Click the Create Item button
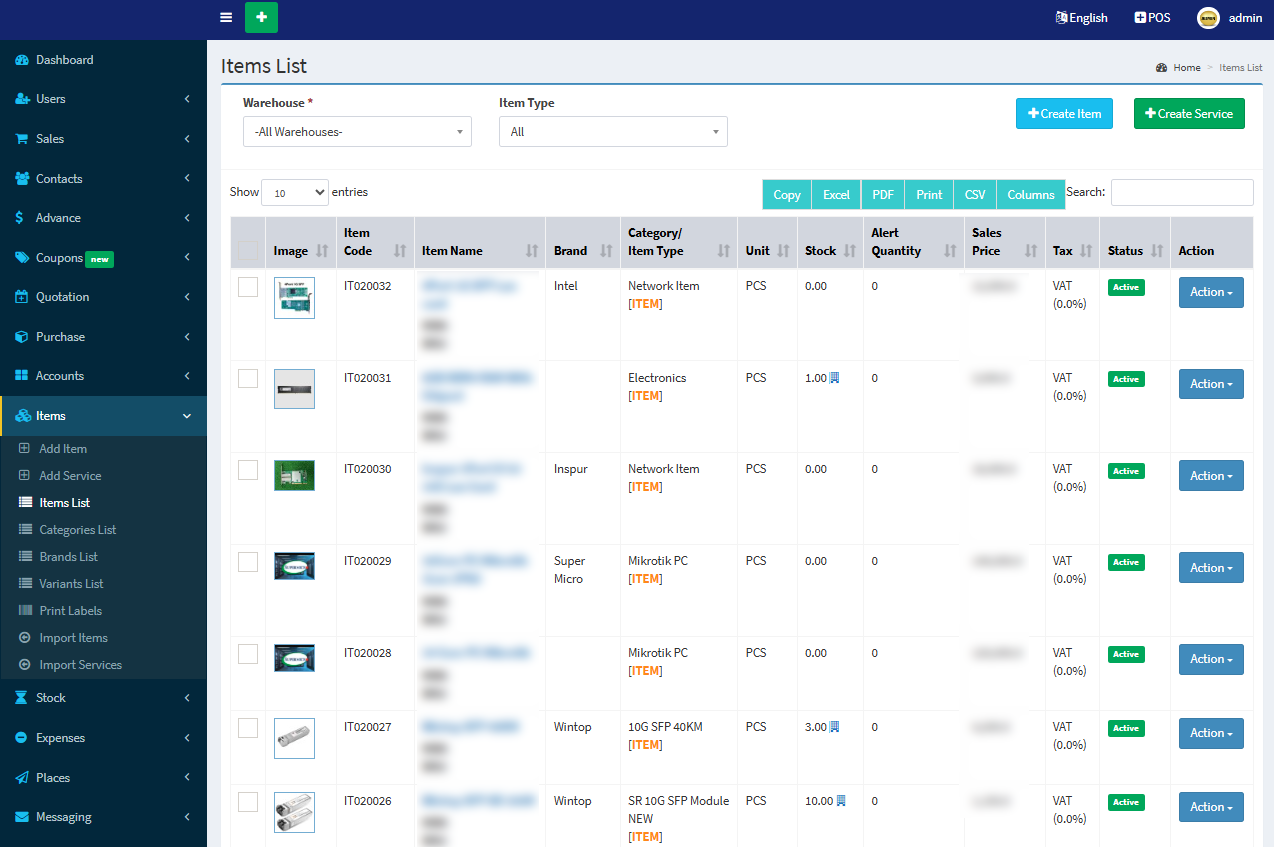1274x847 pixels. click(1064, 114)
